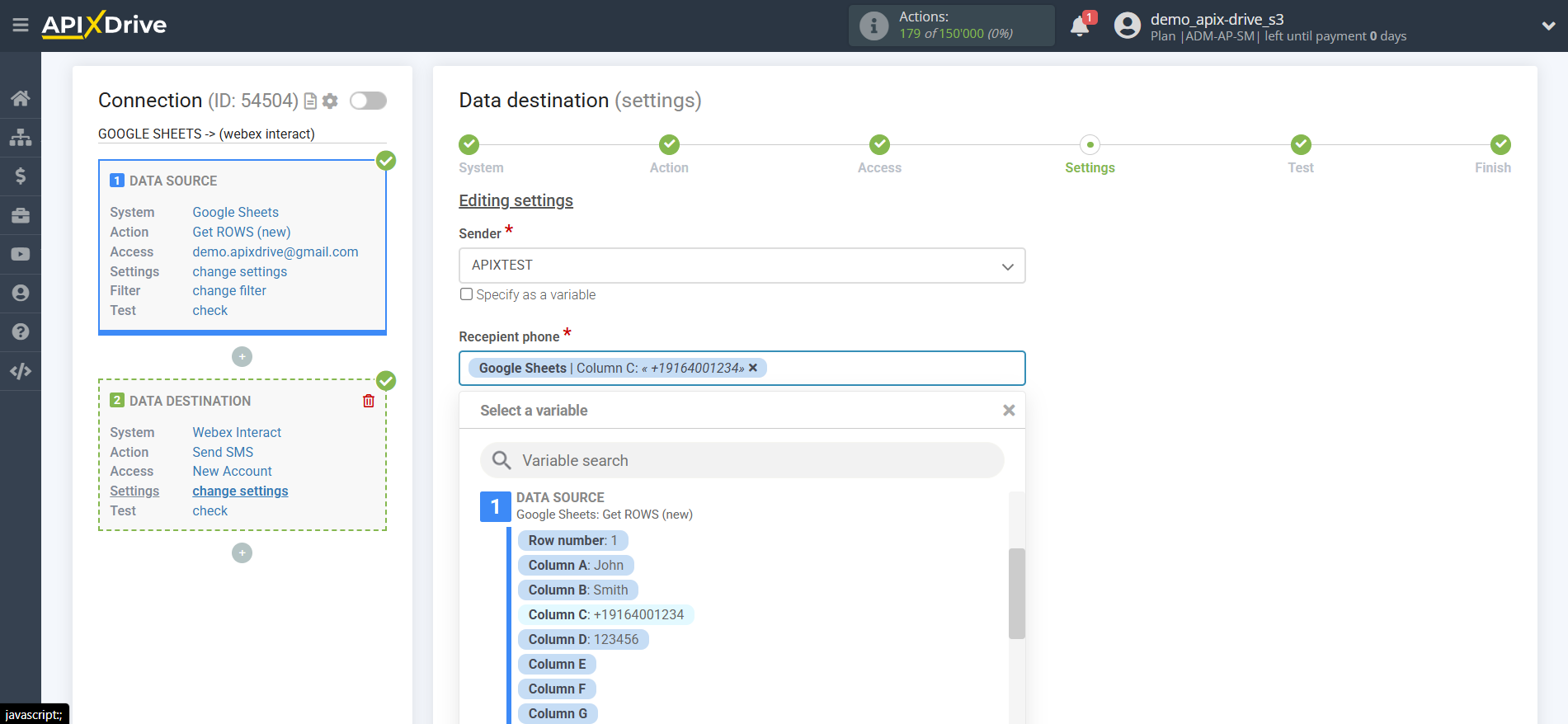
Task: Expand the account menu chevron
Action: [1548, 26]
